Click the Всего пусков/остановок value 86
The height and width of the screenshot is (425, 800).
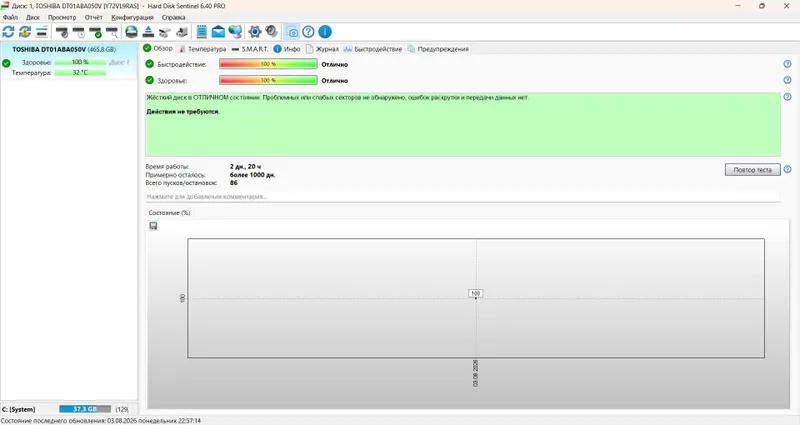tap(234, 183)
